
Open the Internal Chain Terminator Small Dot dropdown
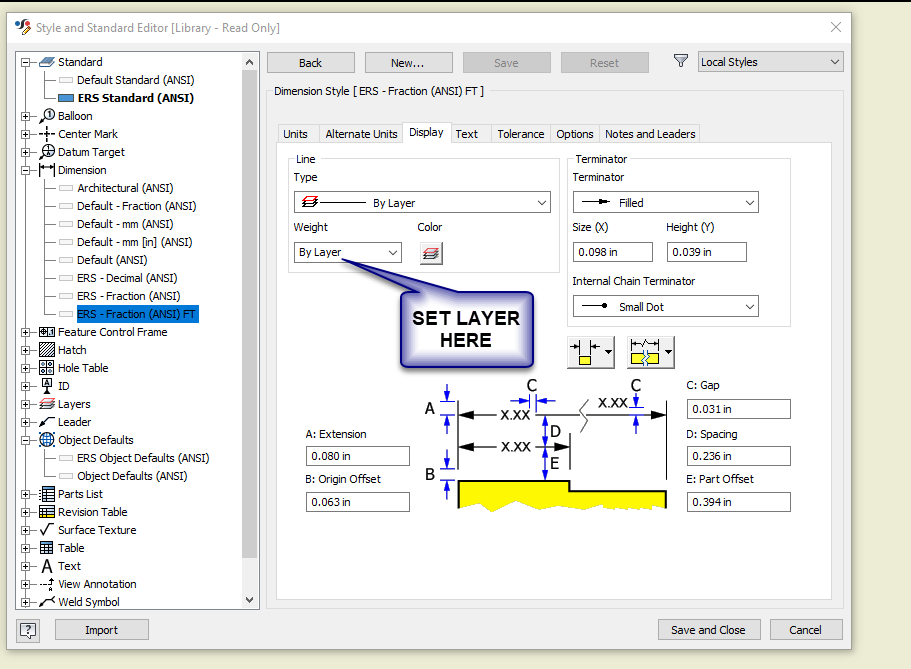[666, 306]
